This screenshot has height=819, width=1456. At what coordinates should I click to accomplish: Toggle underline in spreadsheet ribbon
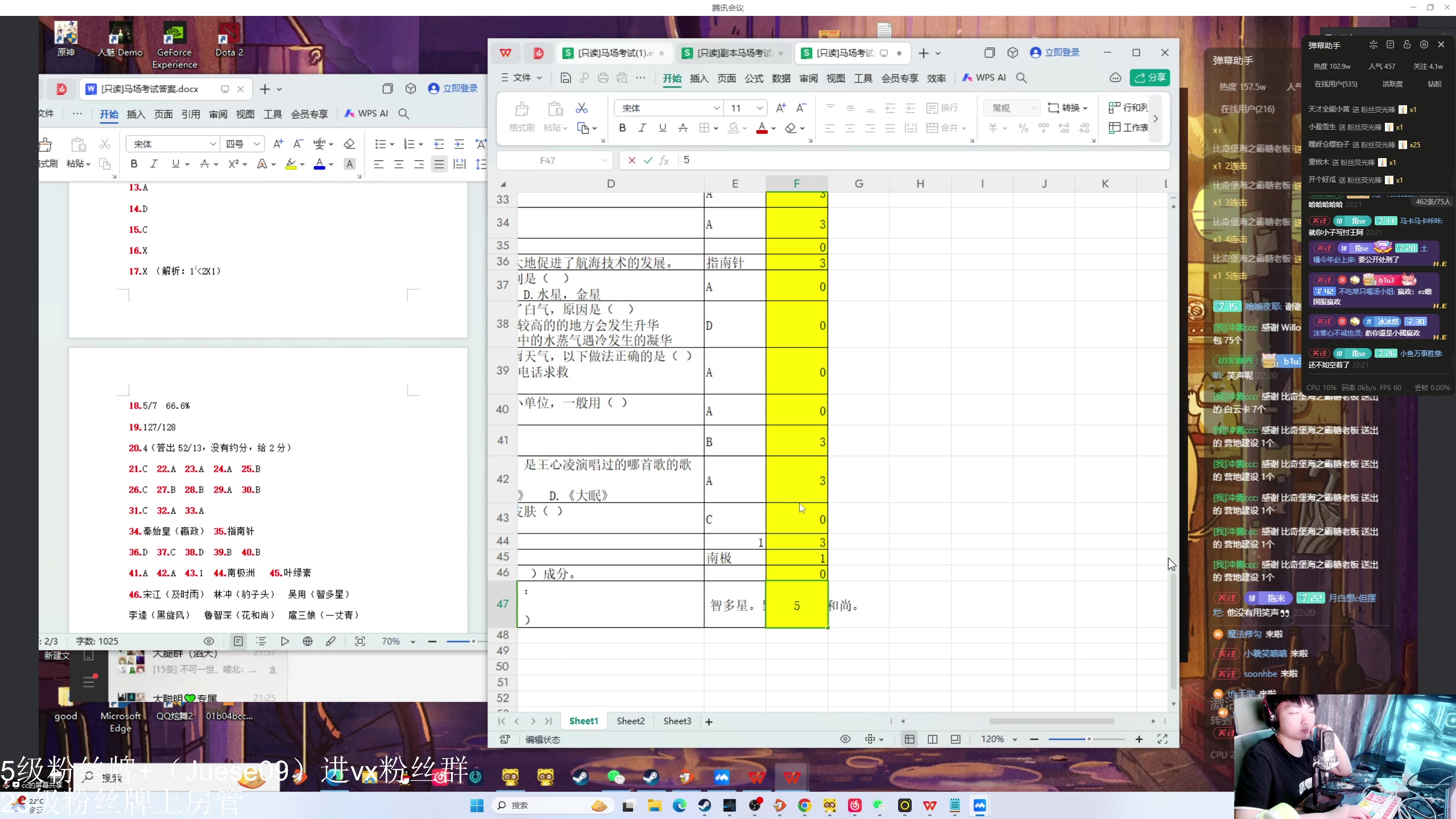click(663, 128)
